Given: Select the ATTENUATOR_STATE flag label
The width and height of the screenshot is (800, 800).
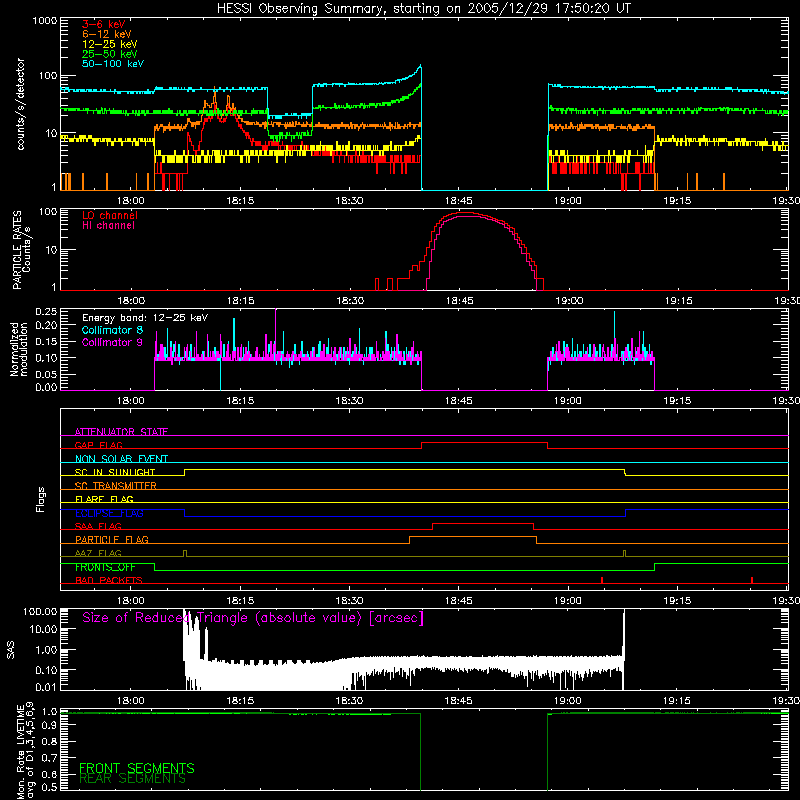Looking at the screenshot, I should point(121,432).
